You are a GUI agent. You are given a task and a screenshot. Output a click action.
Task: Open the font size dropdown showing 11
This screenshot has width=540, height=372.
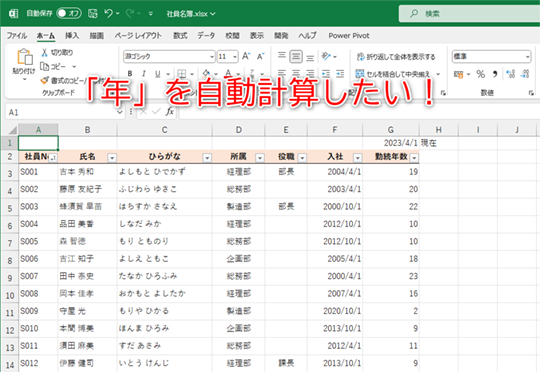pos(235,56)
